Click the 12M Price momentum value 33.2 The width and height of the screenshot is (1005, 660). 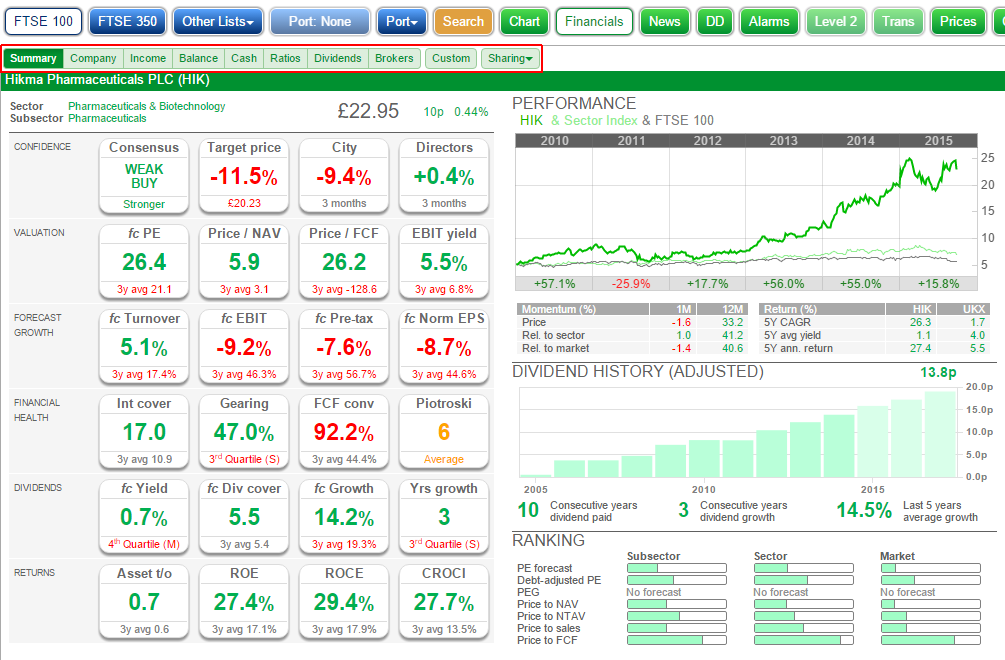[x=733, y=322]
